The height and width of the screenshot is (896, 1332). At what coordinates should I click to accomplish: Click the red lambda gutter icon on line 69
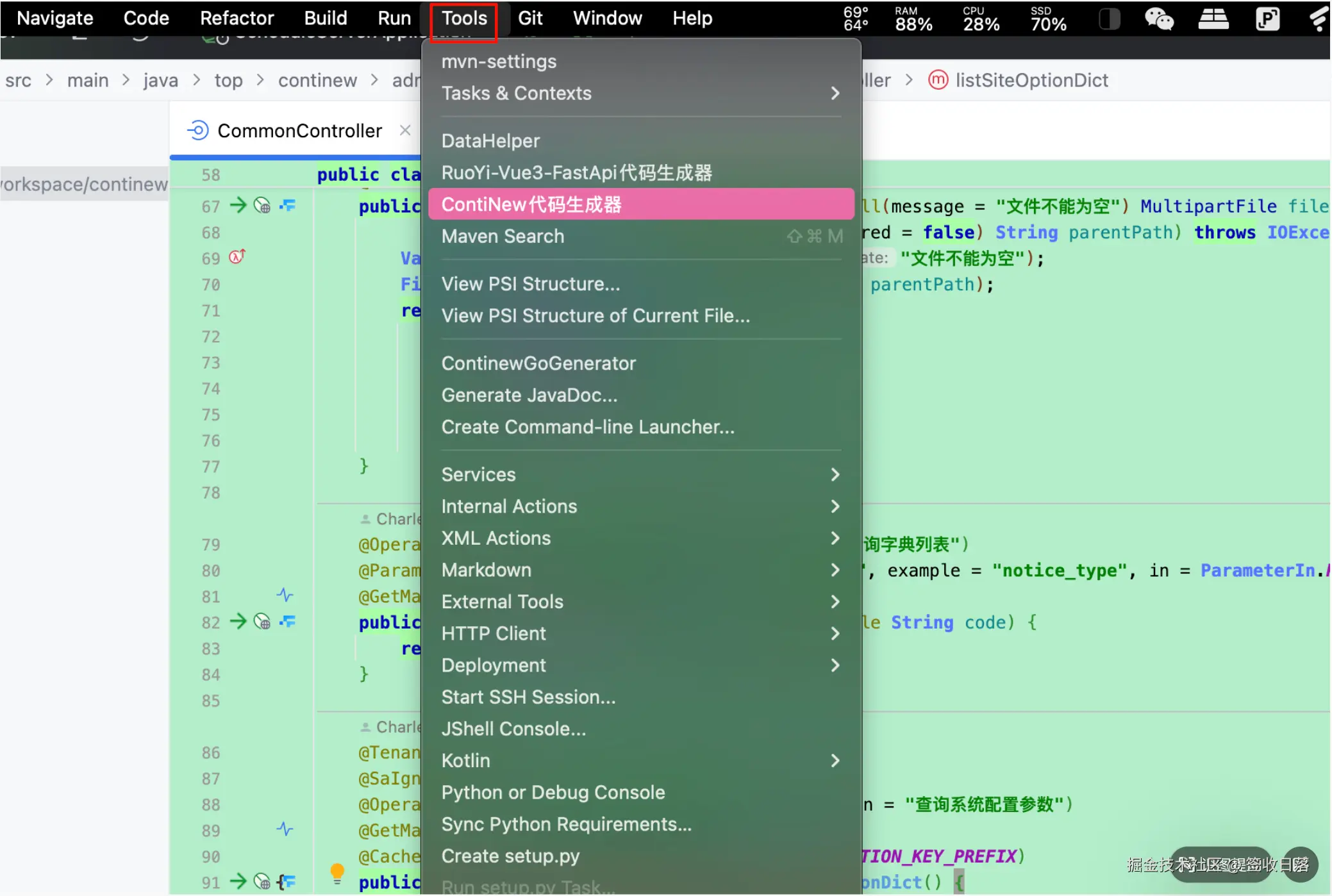pyautogui.click(x=237, y=257)
